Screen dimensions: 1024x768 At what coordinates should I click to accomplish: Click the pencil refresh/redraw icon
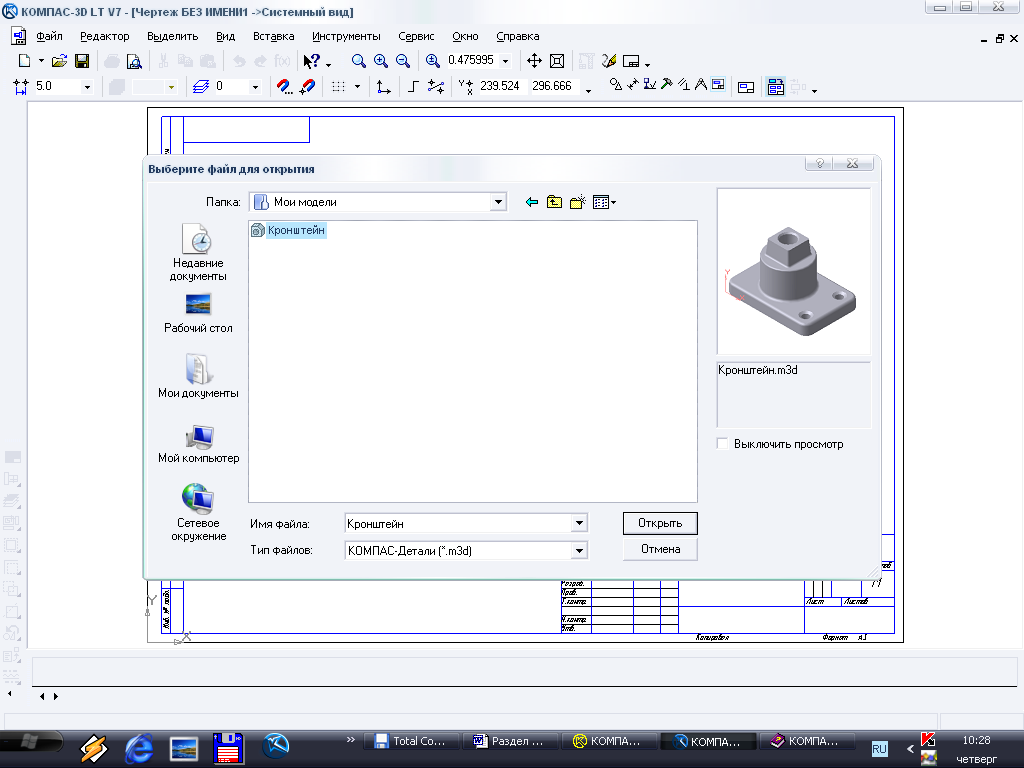tap(609, 61)
